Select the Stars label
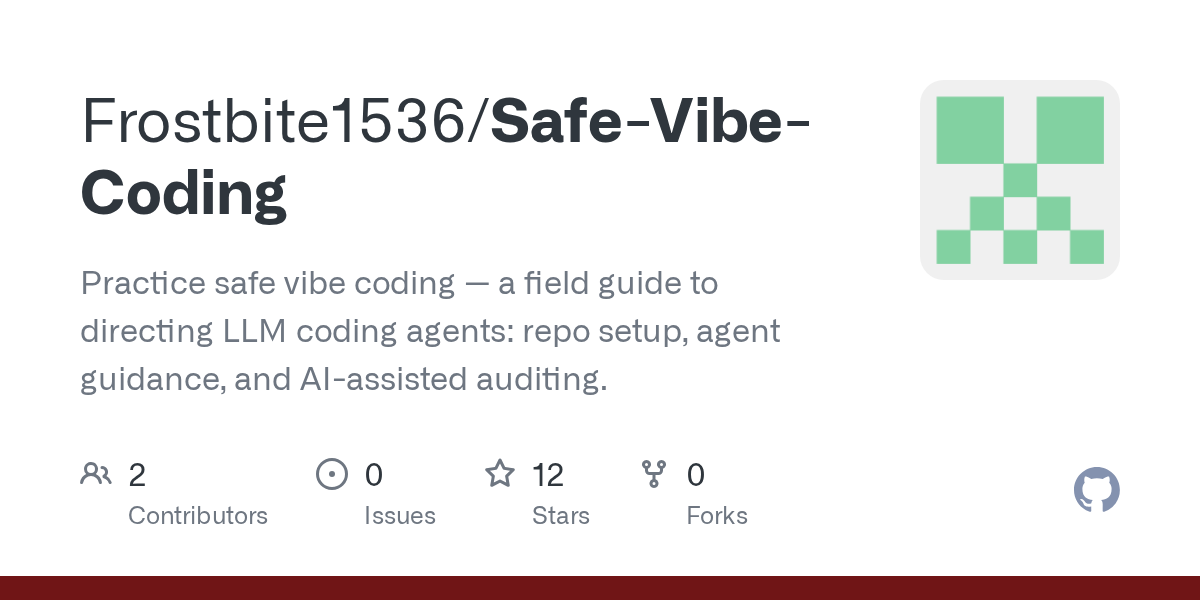 point(561,516)
